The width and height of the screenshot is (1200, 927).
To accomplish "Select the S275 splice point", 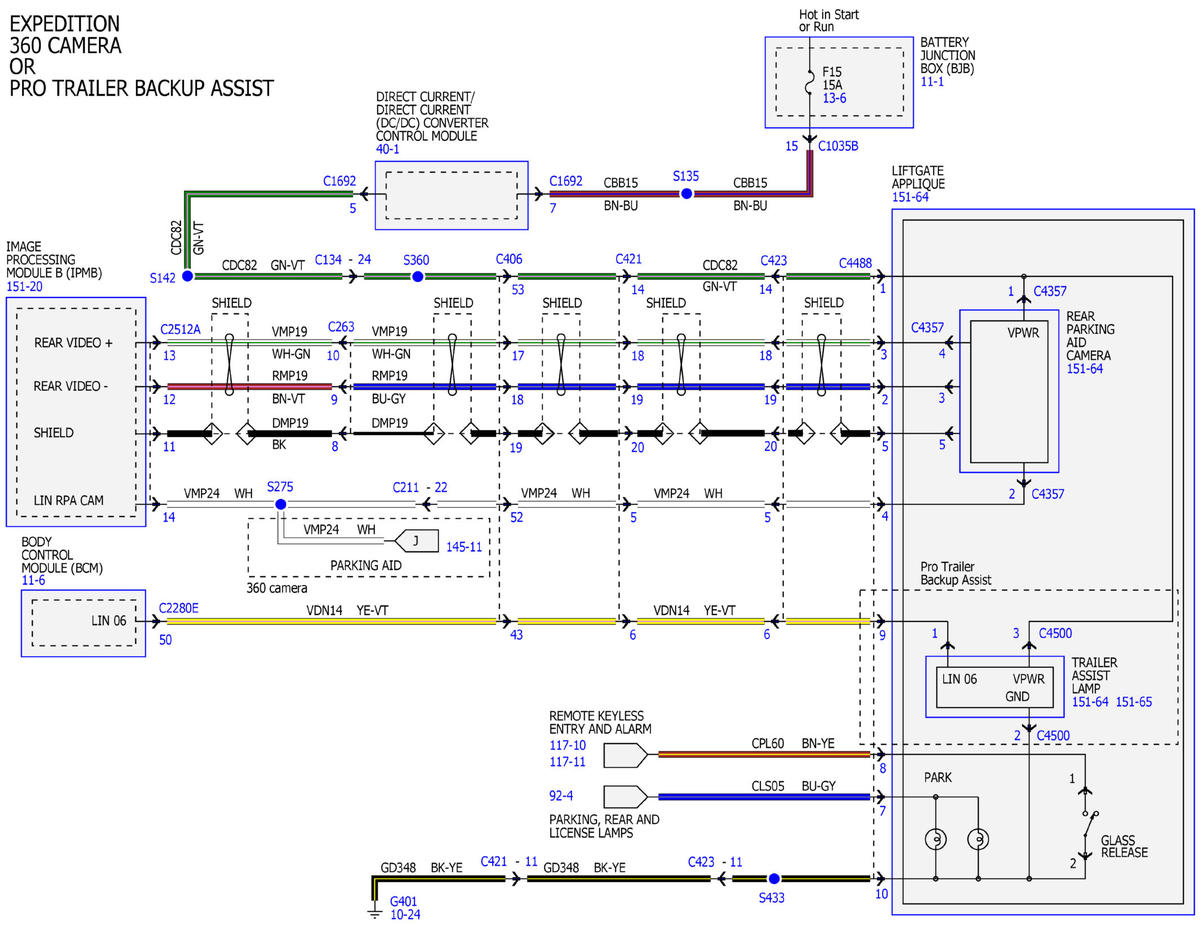I will 280,505.
